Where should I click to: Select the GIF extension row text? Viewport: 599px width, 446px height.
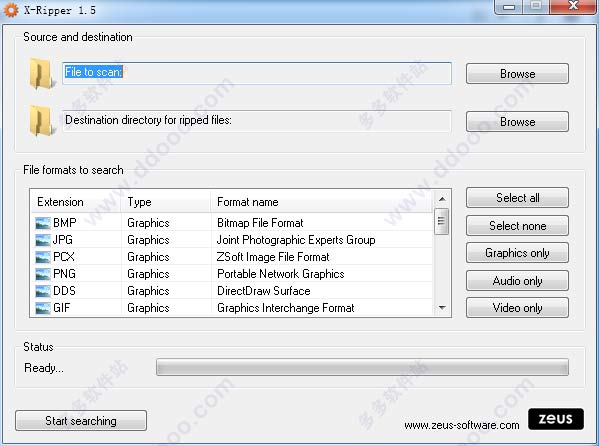(x=62, y=308)
